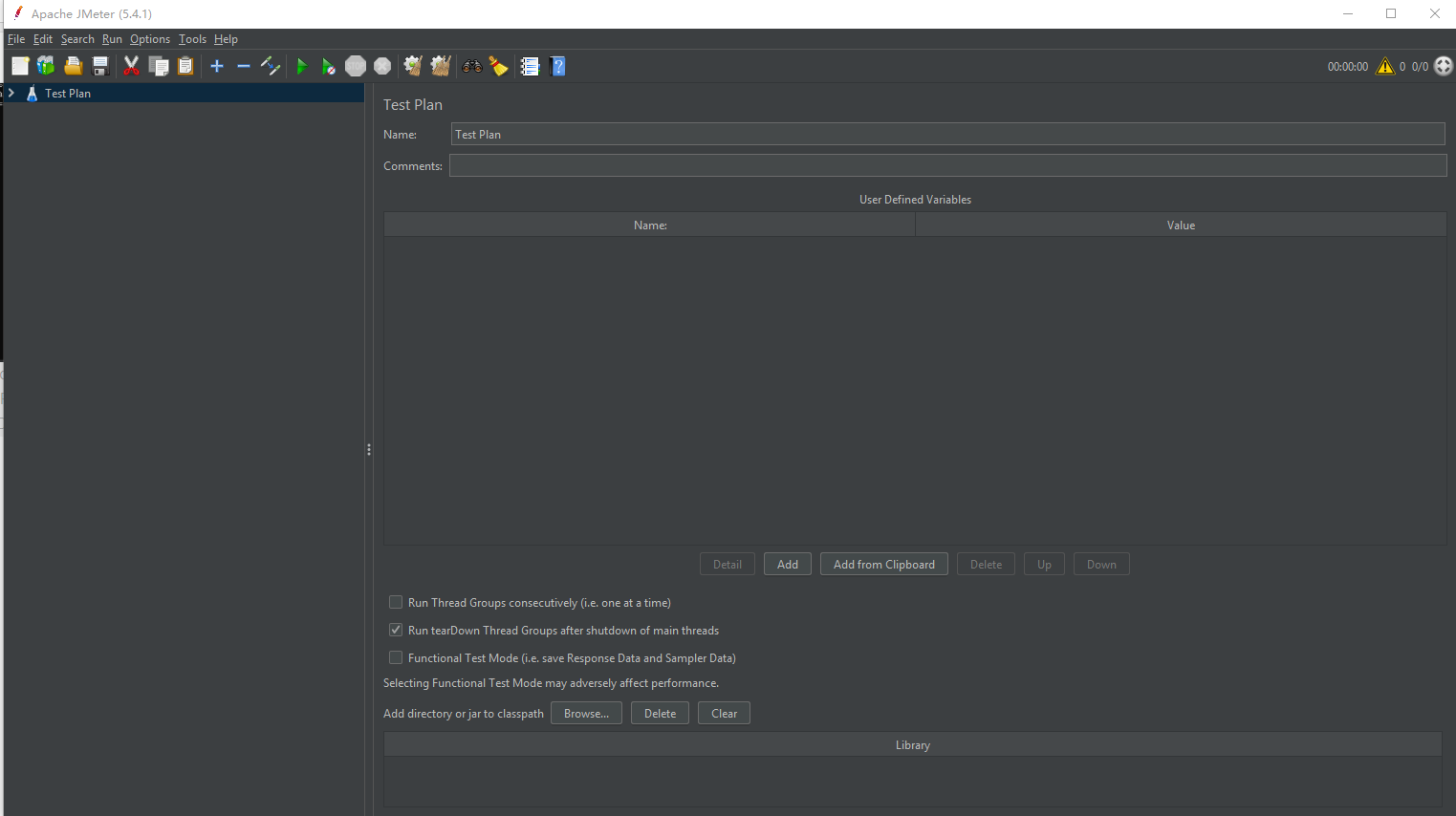The width and height of the screenshot is (1456, 816).
Task: Open the Run menu
Action: click(x=112, y=39)
